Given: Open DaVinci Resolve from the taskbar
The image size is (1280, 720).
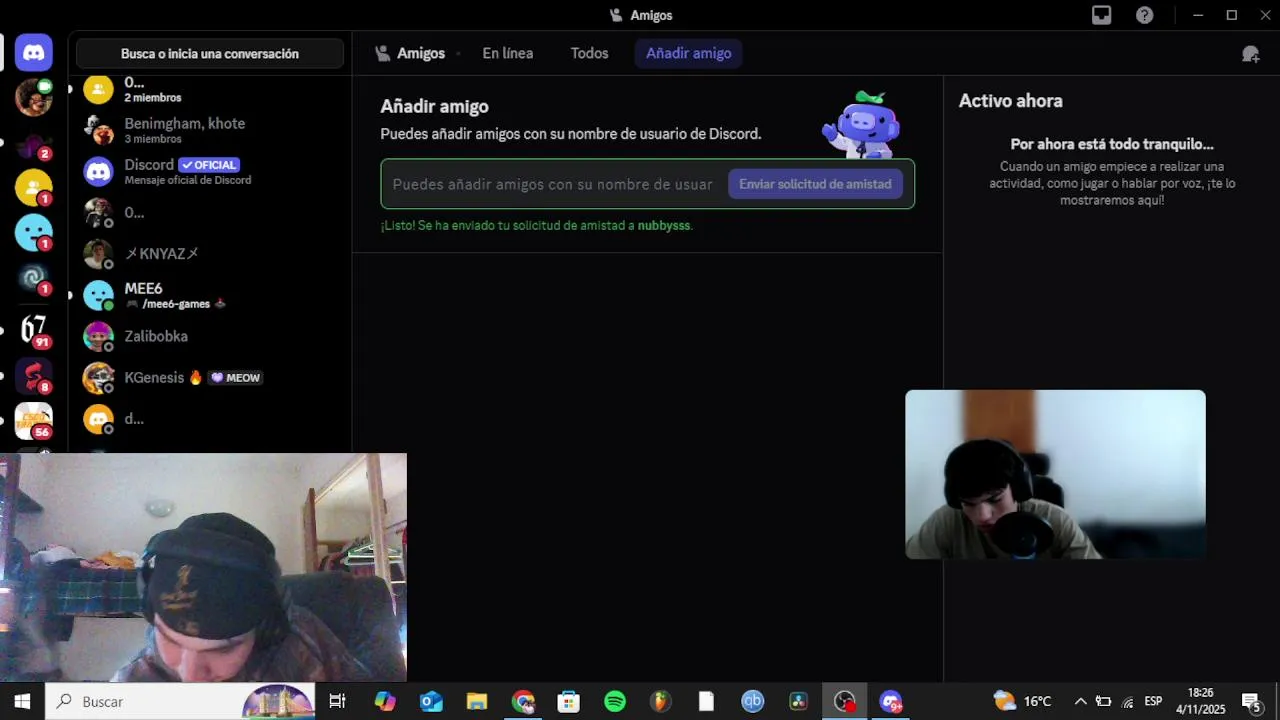Looking at the screenshot, I should click(798, 701).
